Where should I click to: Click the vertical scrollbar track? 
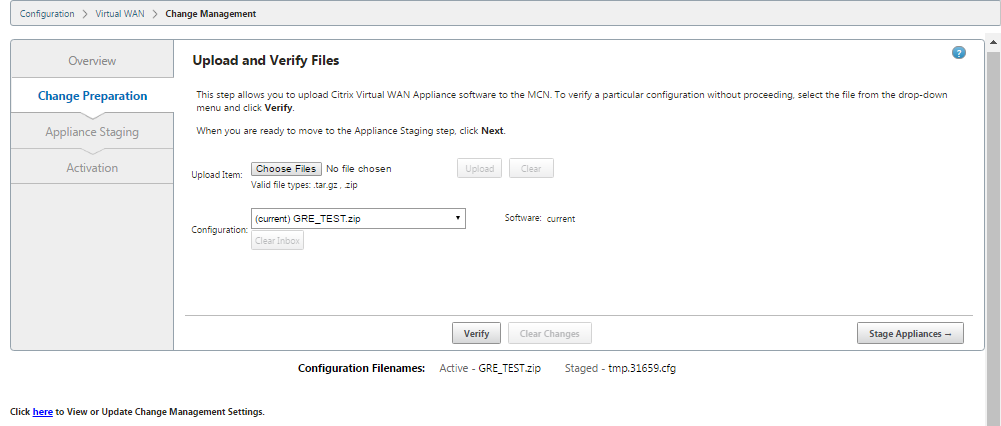(995, 236)
